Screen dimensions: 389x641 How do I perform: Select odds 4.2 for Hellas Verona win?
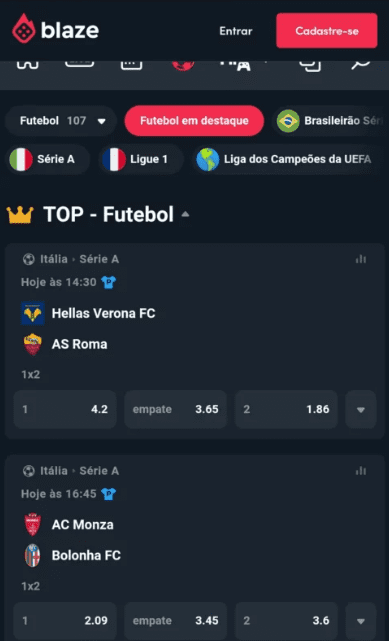65,409
